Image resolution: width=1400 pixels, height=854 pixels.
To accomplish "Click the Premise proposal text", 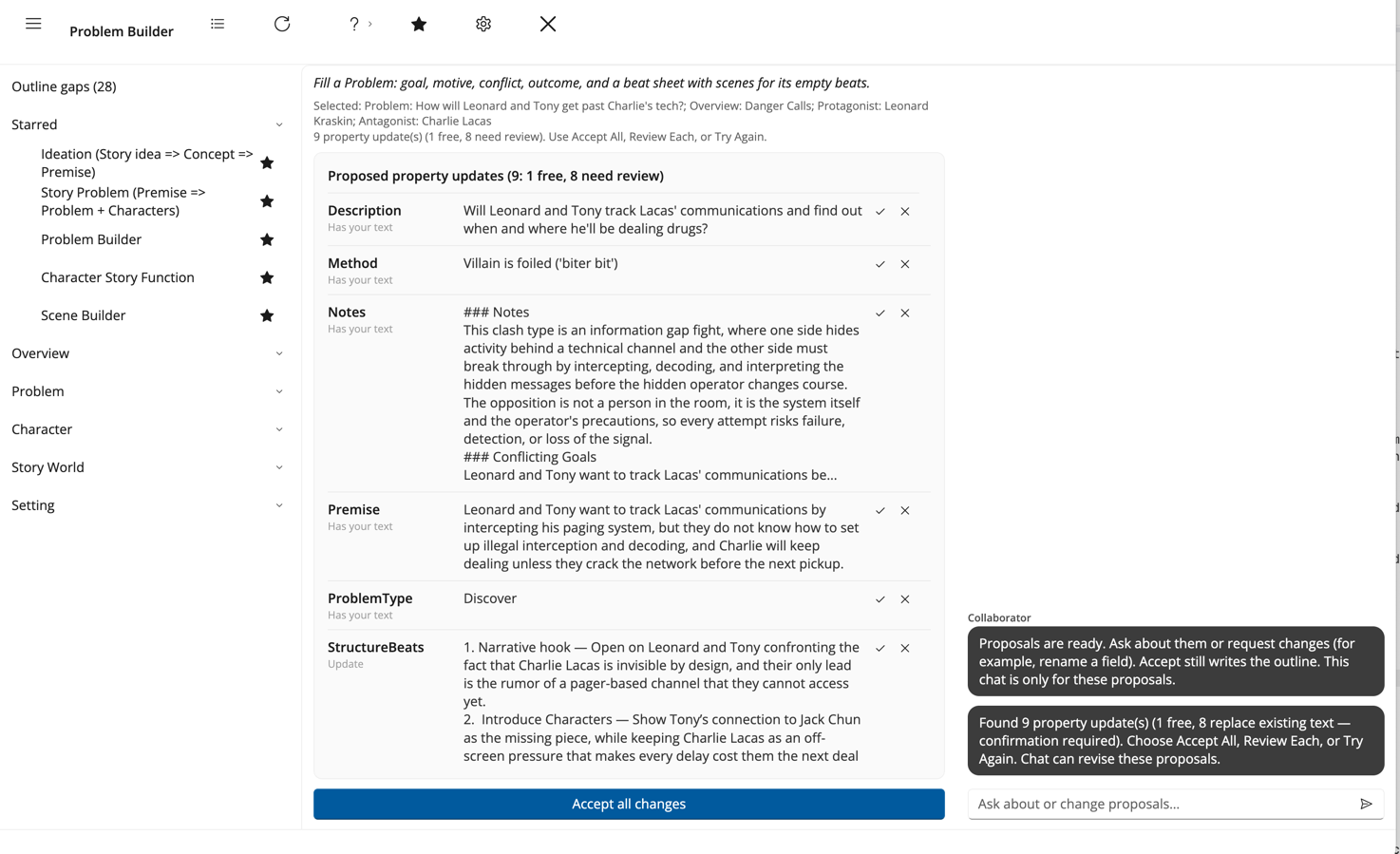I will pos(662,537).
